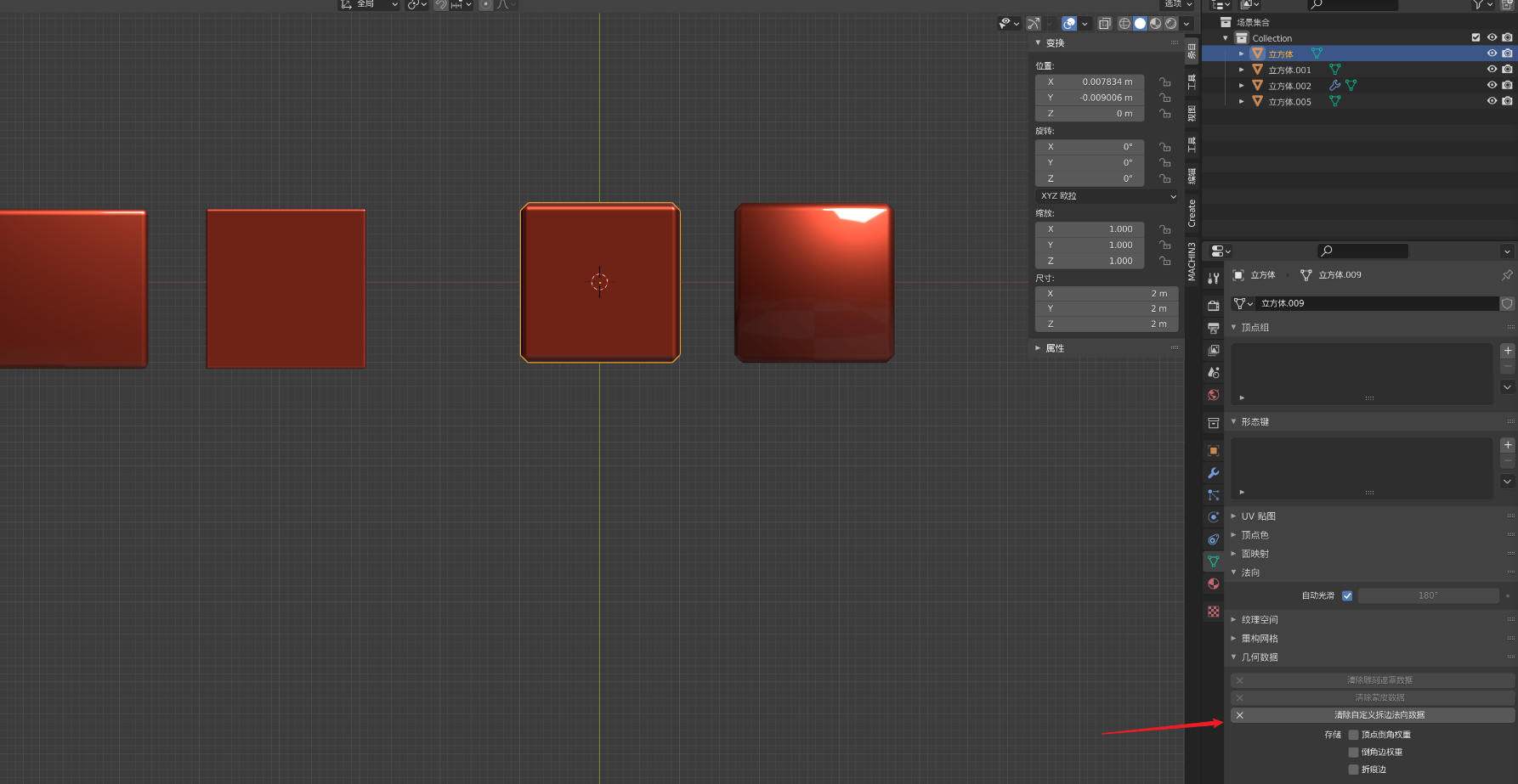
Task: Click 清除自定义拆边法向数据 button
Action: (1372, 715)
